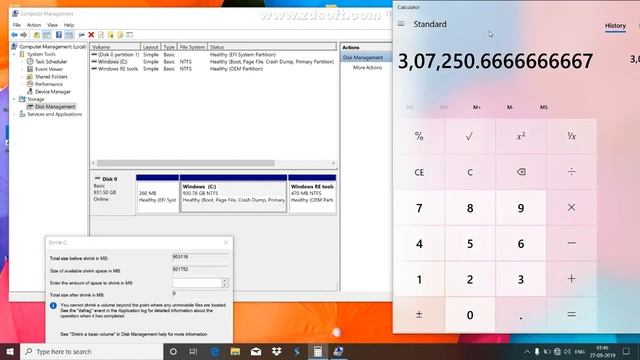Open the View menu in Computer Management
The height and width of the screenshot is (360, 640).
point(52,25)
